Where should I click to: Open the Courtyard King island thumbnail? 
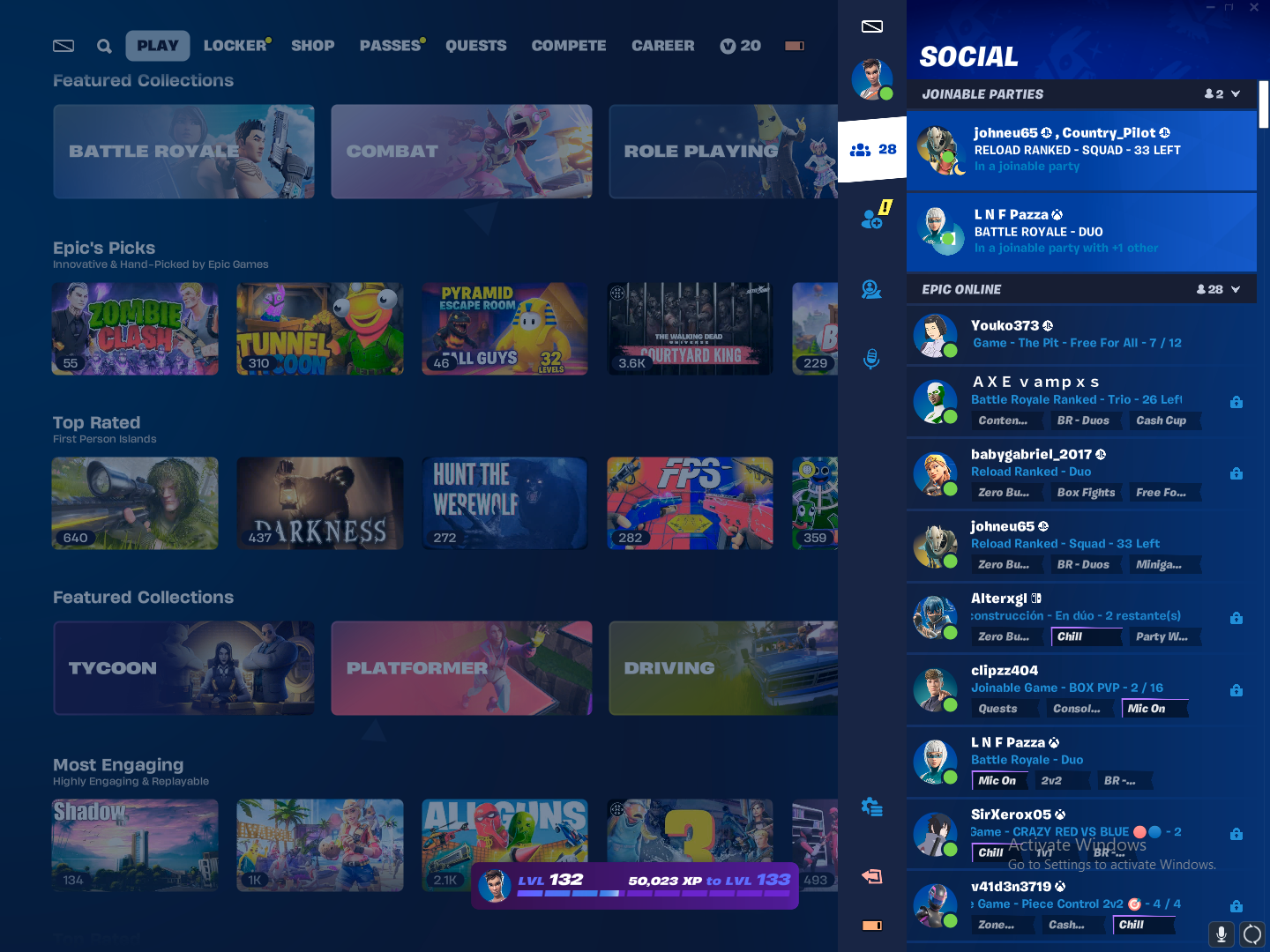tap(691, 329)
